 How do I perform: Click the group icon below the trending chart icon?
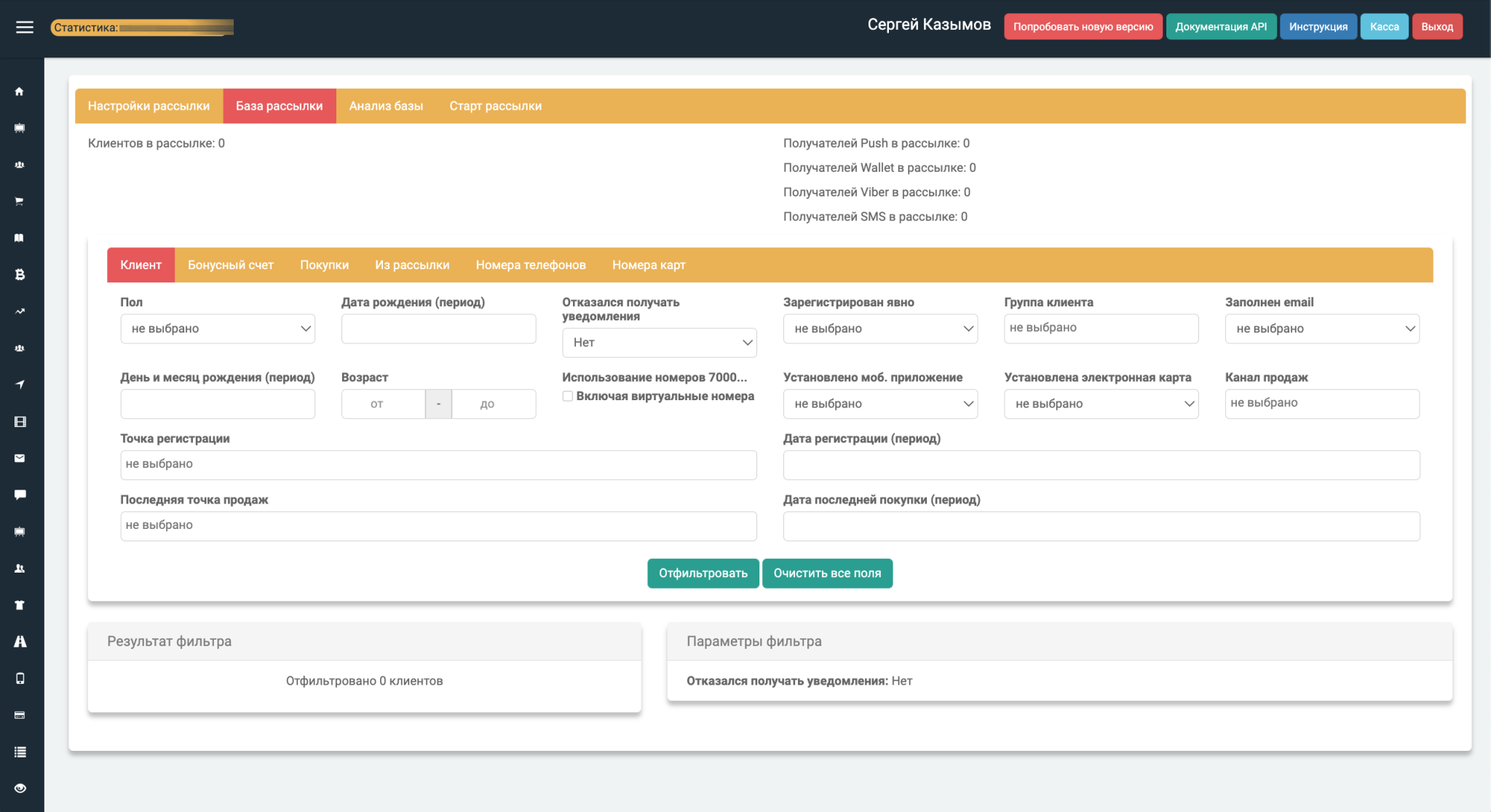[x=20, y=349]
